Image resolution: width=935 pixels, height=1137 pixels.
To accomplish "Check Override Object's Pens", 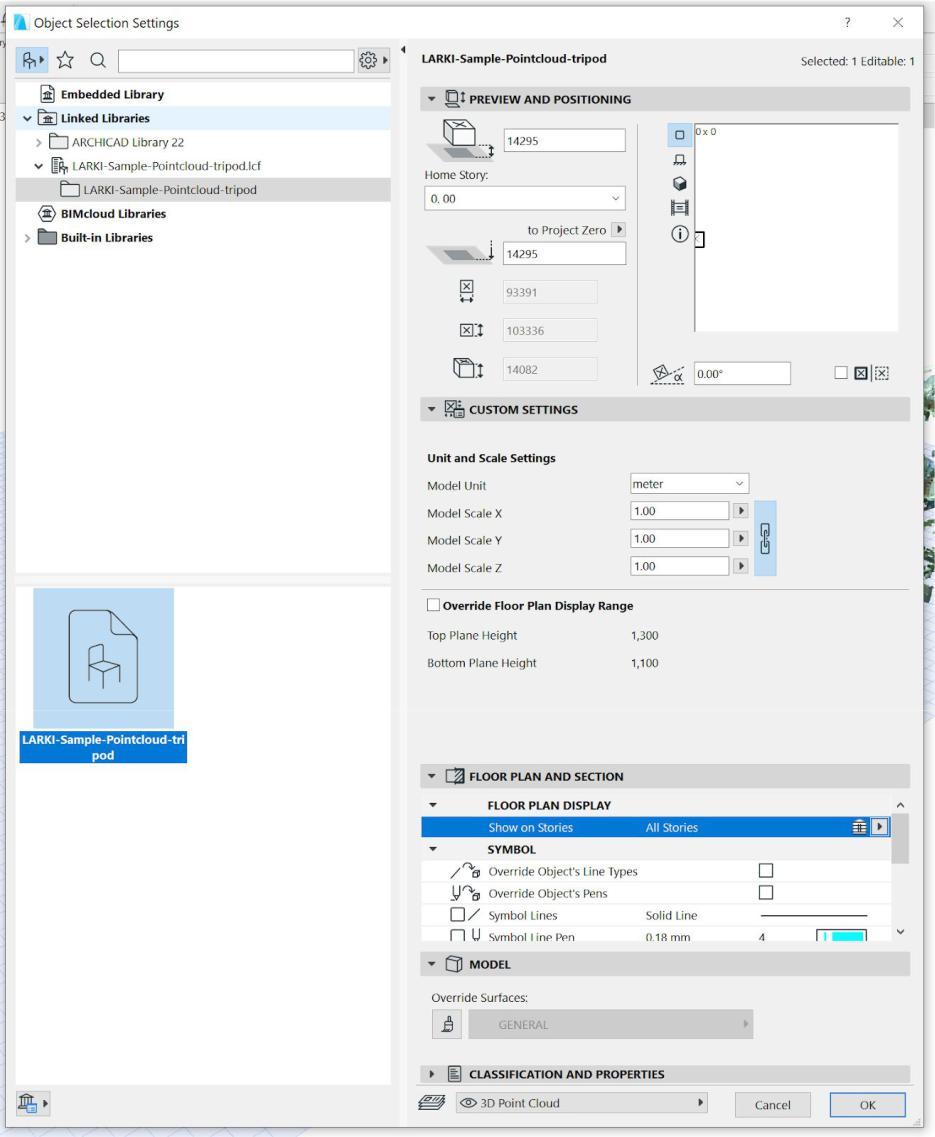I will [766, 892].
